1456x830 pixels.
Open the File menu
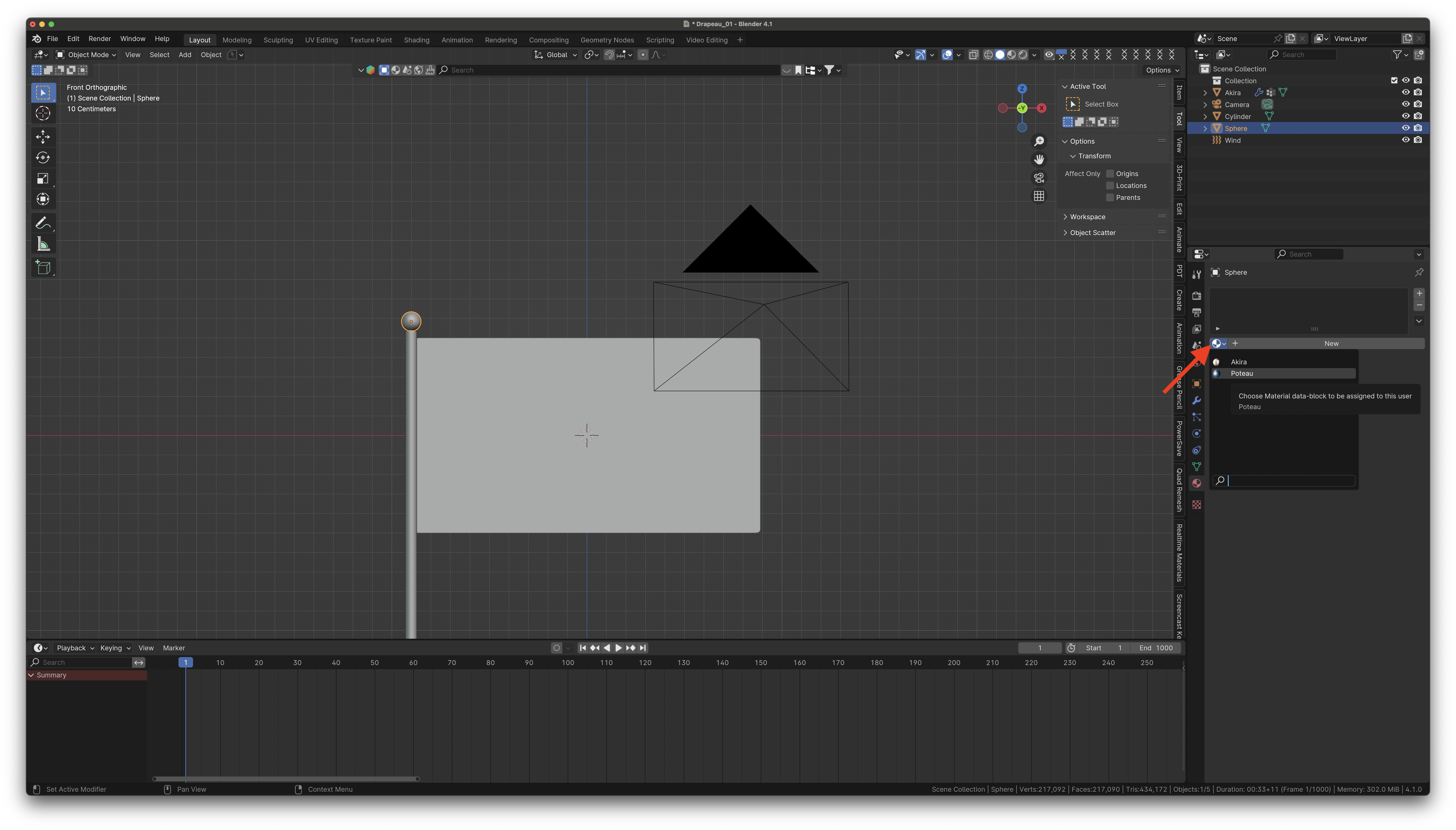(52, 39)
